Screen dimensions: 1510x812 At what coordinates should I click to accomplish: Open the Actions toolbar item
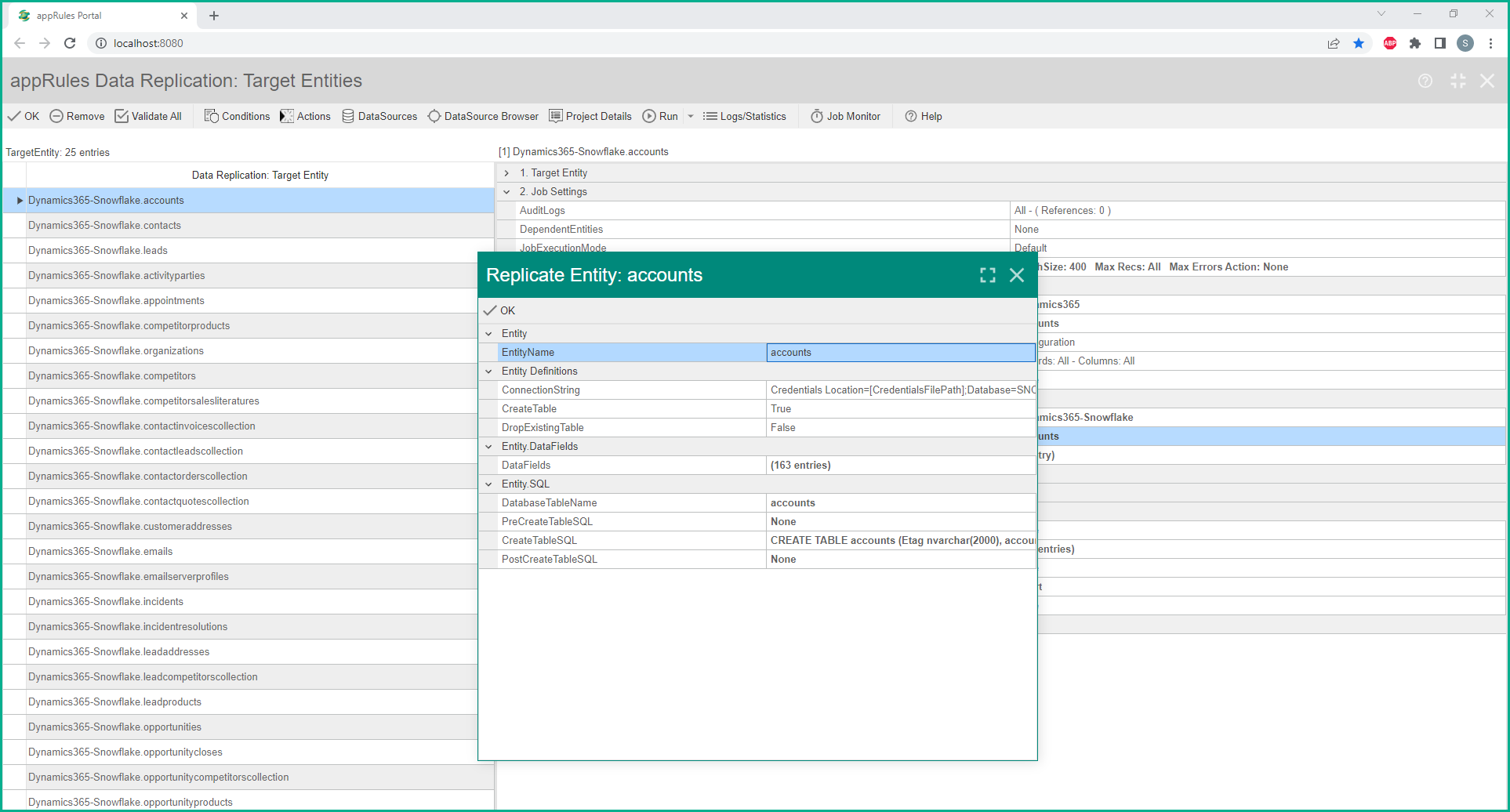305,116
